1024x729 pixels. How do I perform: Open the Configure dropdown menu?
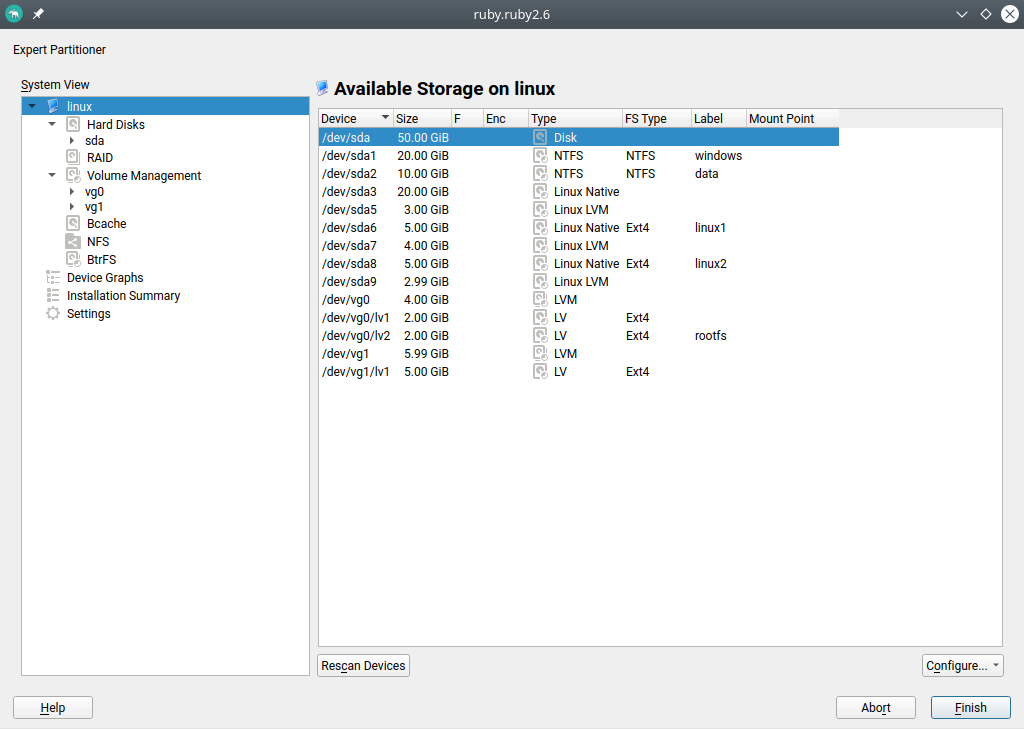[962, 665]
